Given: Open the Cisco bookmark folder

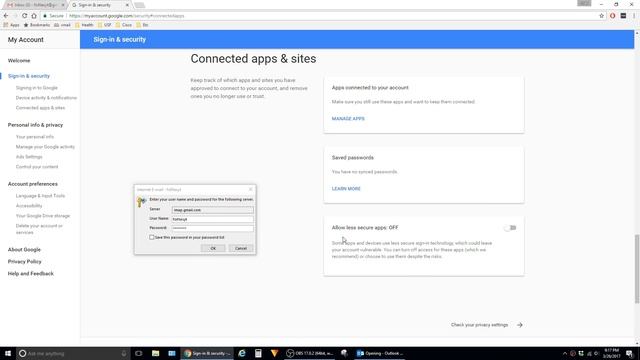Looking at the screenshot, I should 124,25.
